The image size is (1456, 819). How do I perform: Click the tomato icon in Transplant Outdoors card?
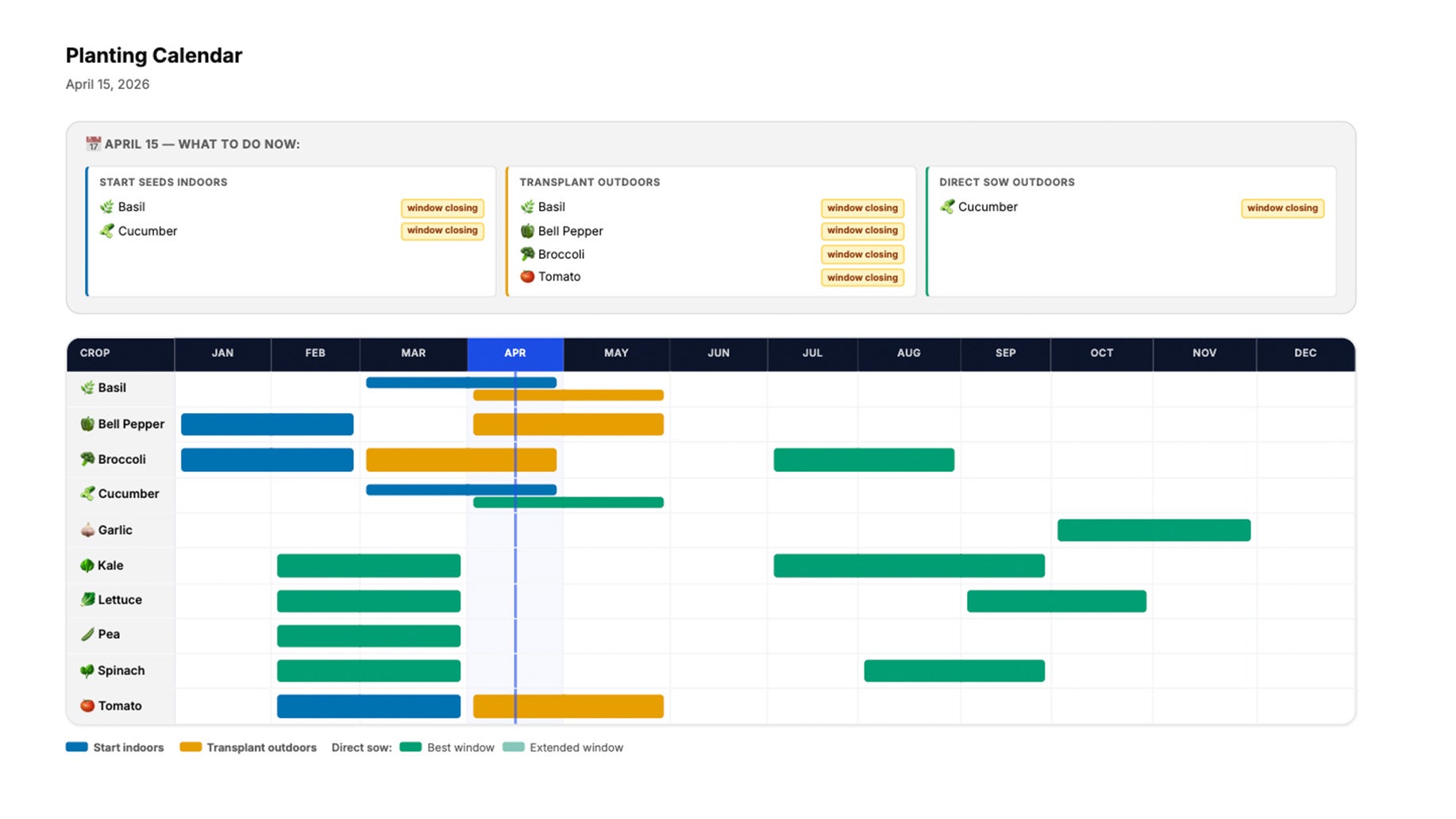pos(527,276)
